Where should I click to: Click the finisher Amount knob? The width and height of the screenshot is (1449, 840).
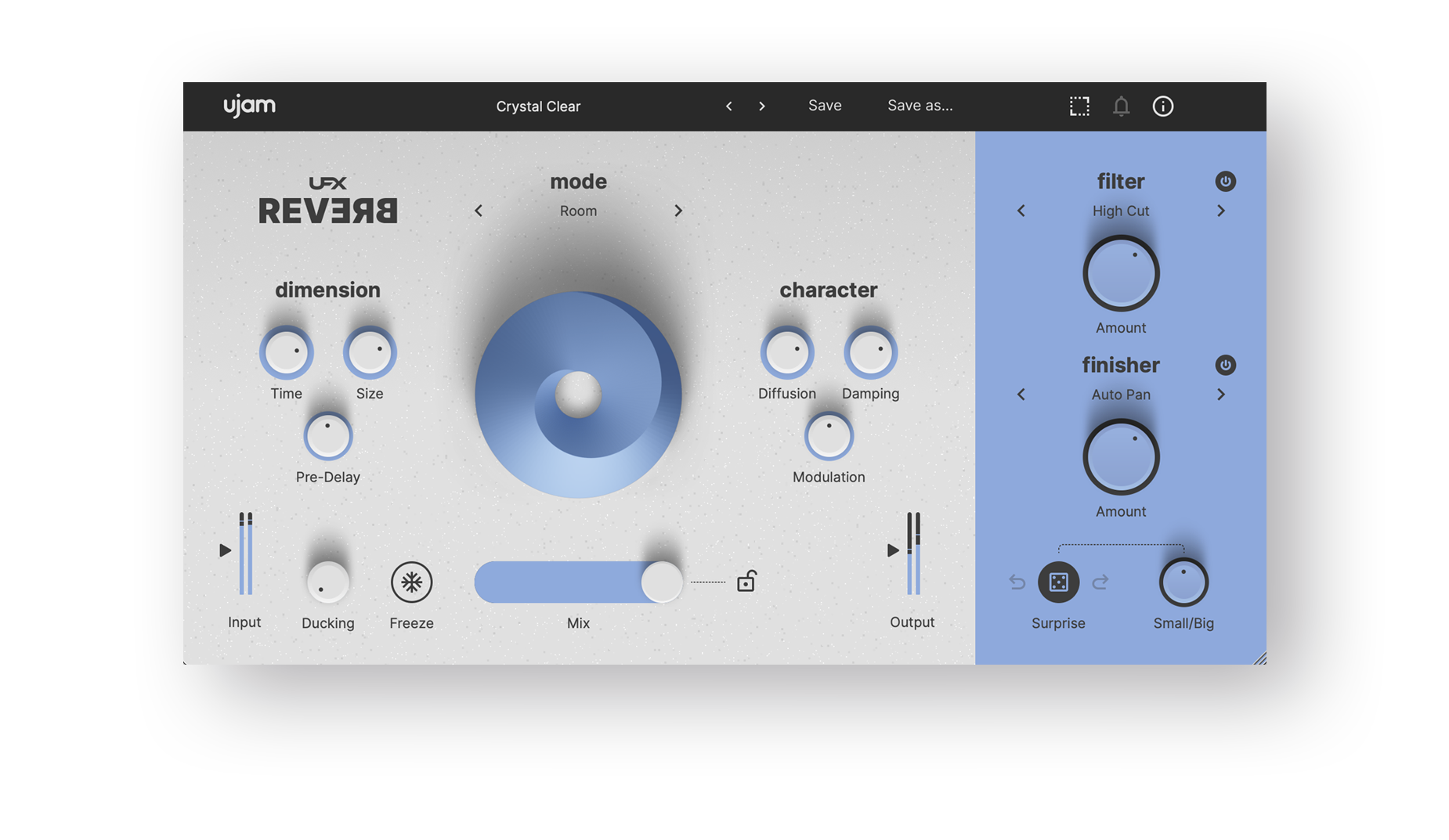pyautogui.click(x=1121, y=457)
